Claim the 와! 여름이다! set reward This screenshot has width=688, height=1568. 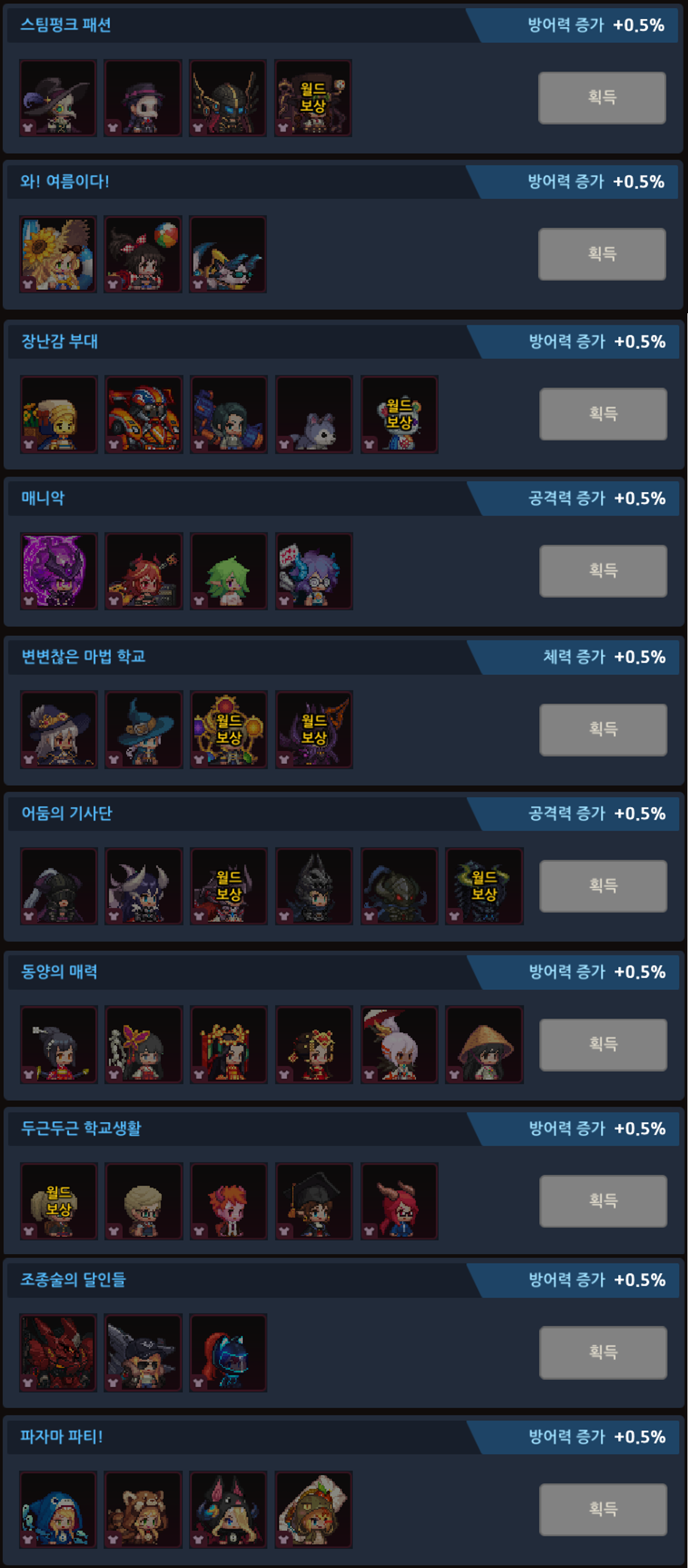pyautogui.click(x=601, y=254)
